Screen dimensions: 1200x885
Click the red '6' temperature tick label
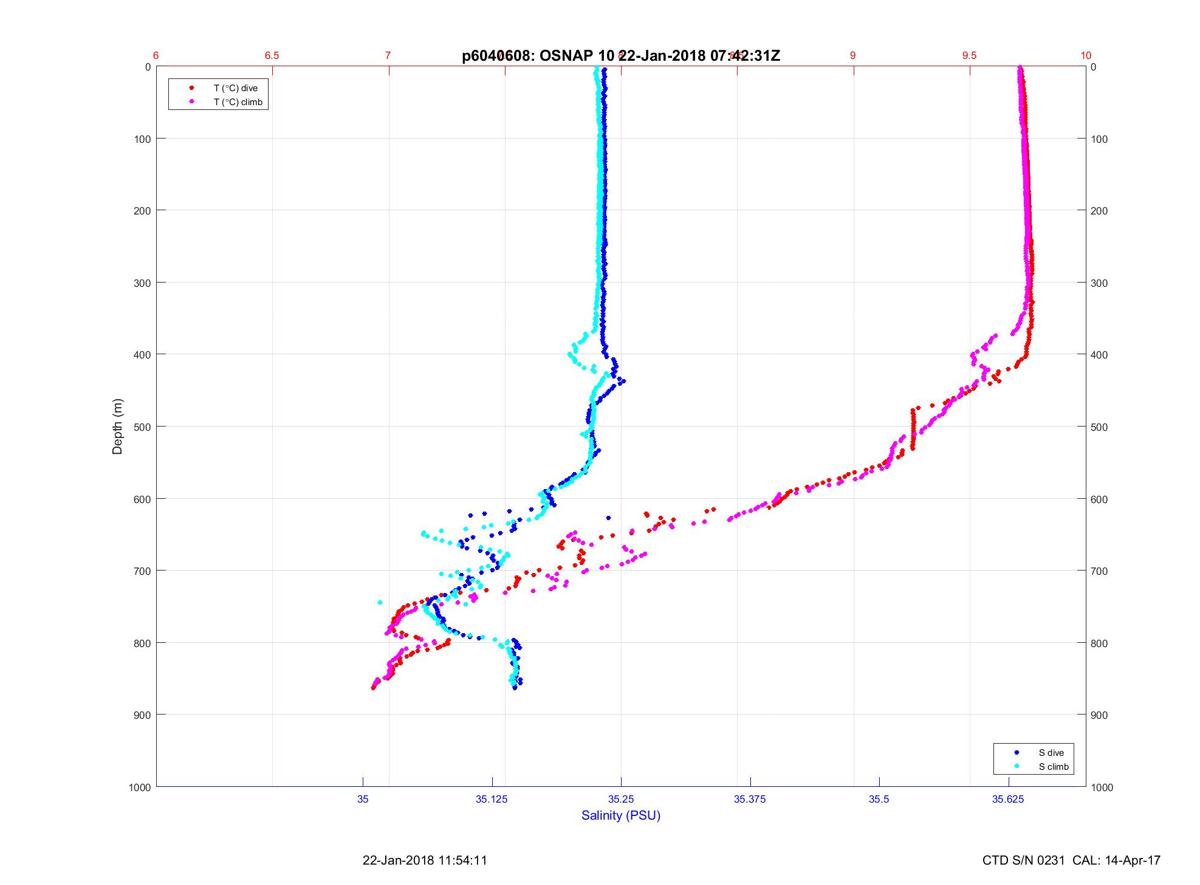(156, 56)
